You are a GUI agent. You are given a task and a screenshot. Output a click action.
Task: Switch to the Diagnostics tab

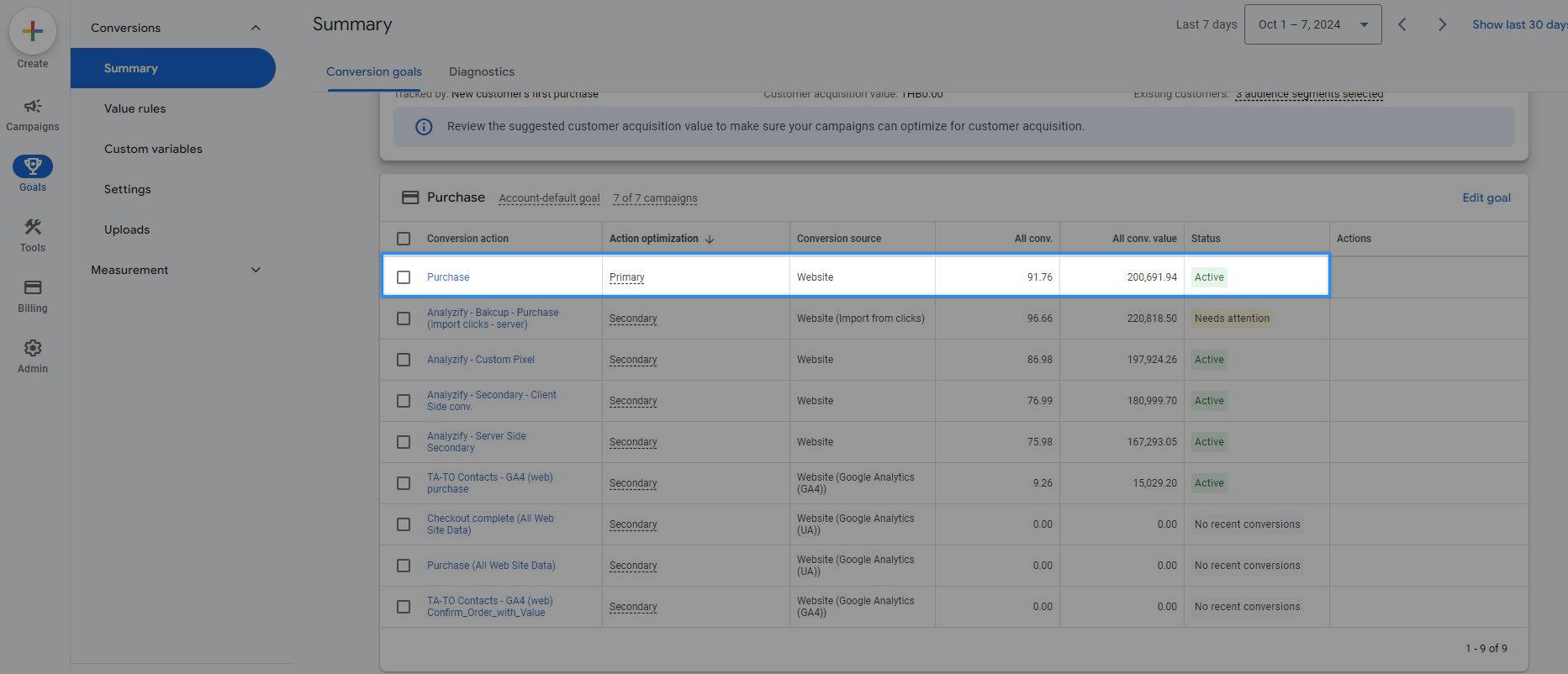click(482, 71)
